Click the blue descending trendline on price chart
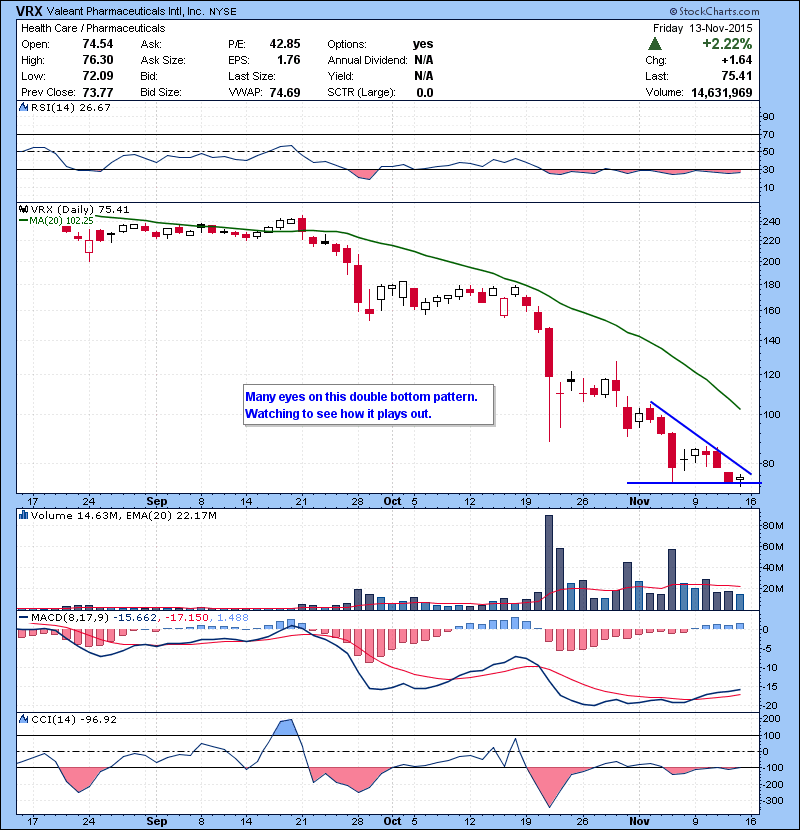 click(x=700, y=438)
